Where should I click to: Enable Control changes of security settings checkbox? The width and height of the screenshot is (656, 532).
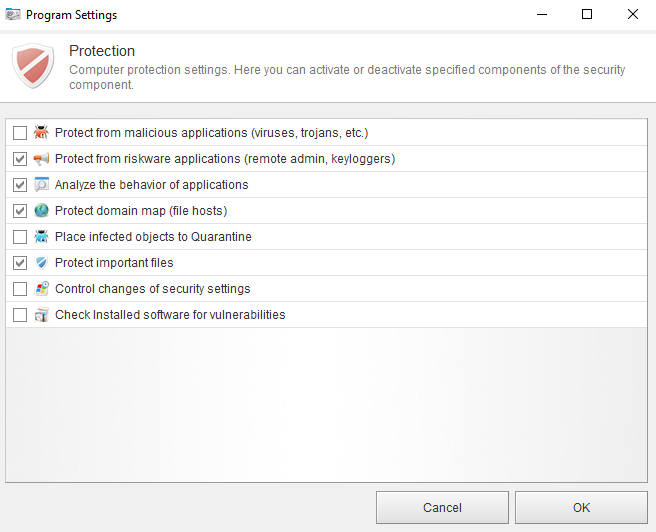(x=20, y=289)
